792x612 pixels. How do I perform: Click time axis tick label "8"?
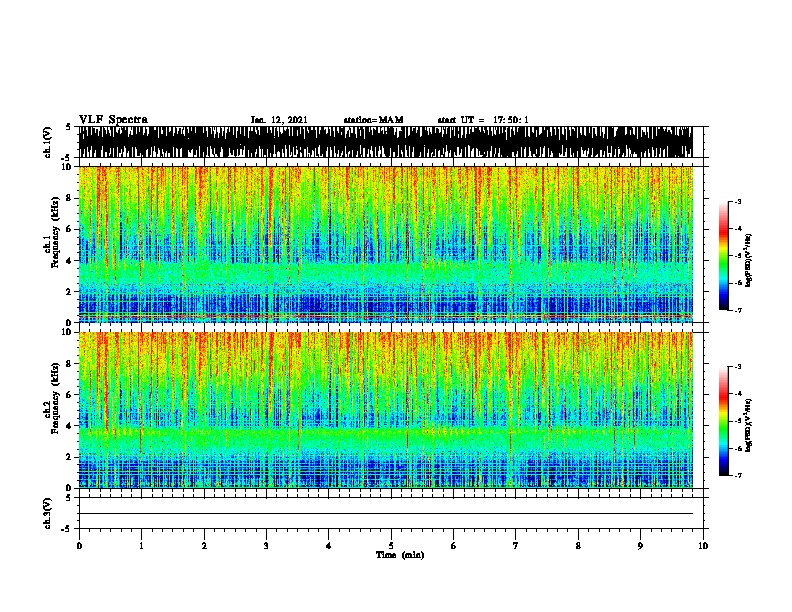(x=578, y=546)
